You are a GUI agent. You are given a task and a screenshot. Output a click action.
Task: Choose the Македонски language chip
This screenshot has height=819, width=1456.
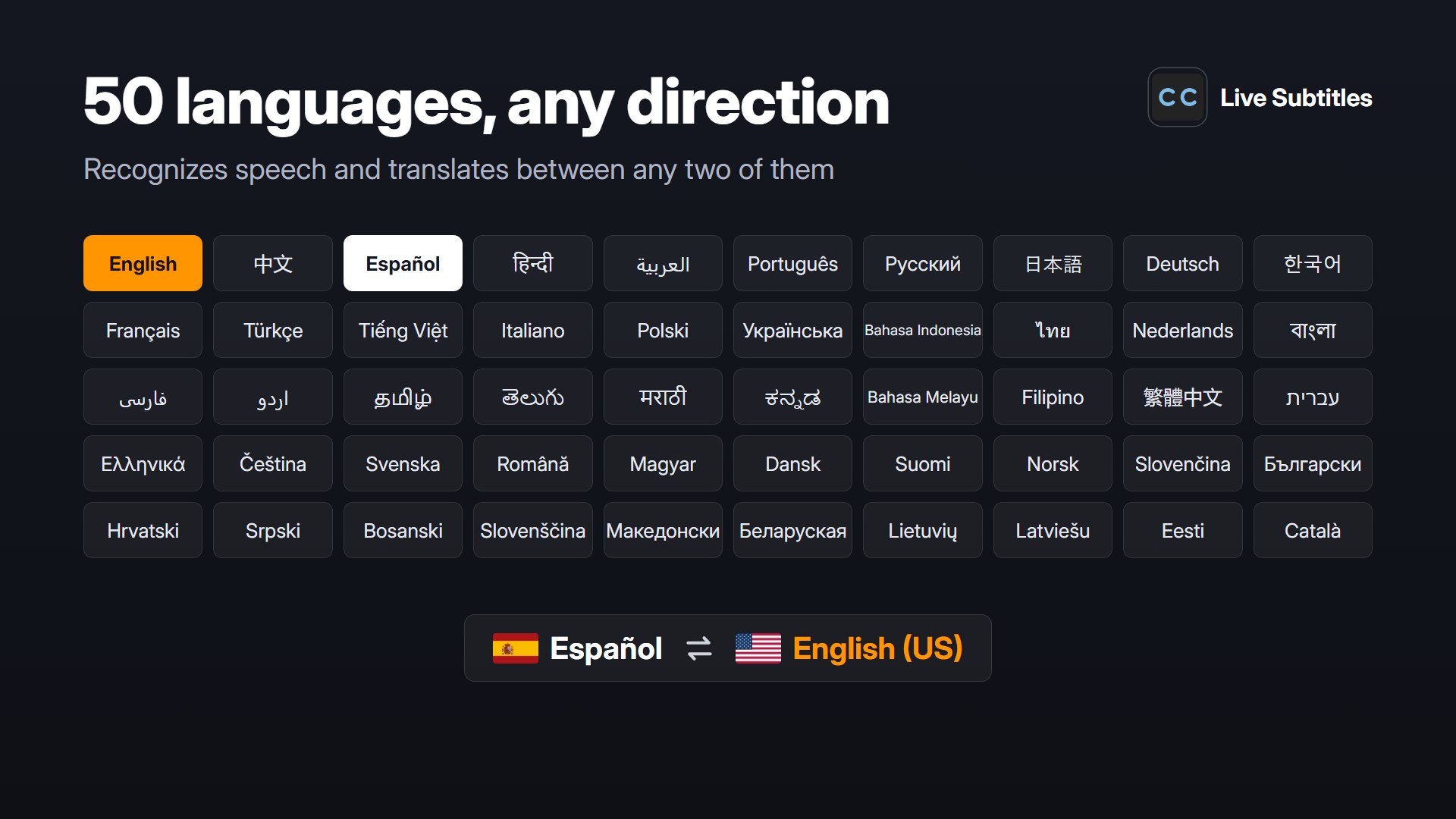(663, 530)
